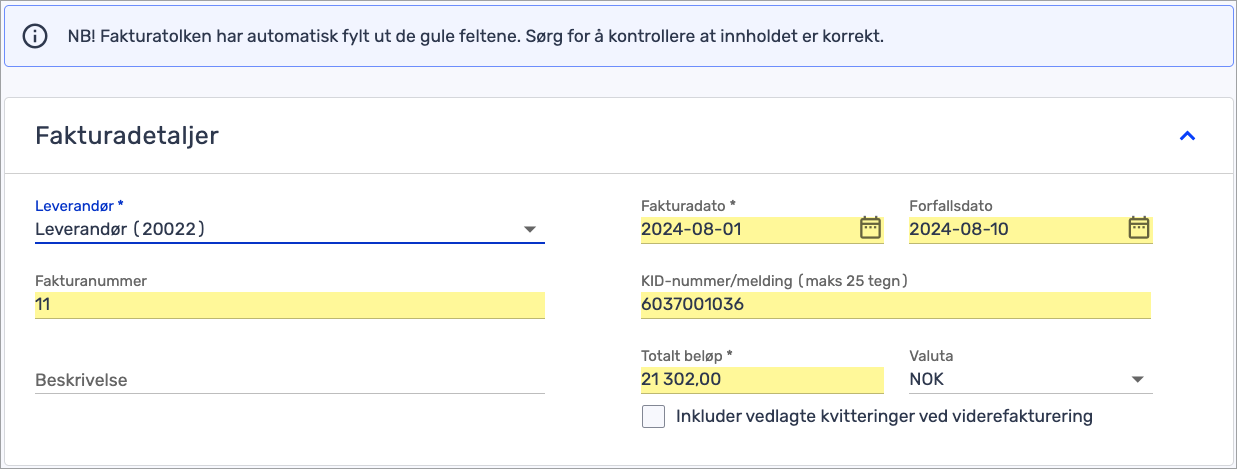Collapse the Fakturadetaljer section
This screenshot has width=1237, height=469.
pyautogui.click(x=1187, y=136)
